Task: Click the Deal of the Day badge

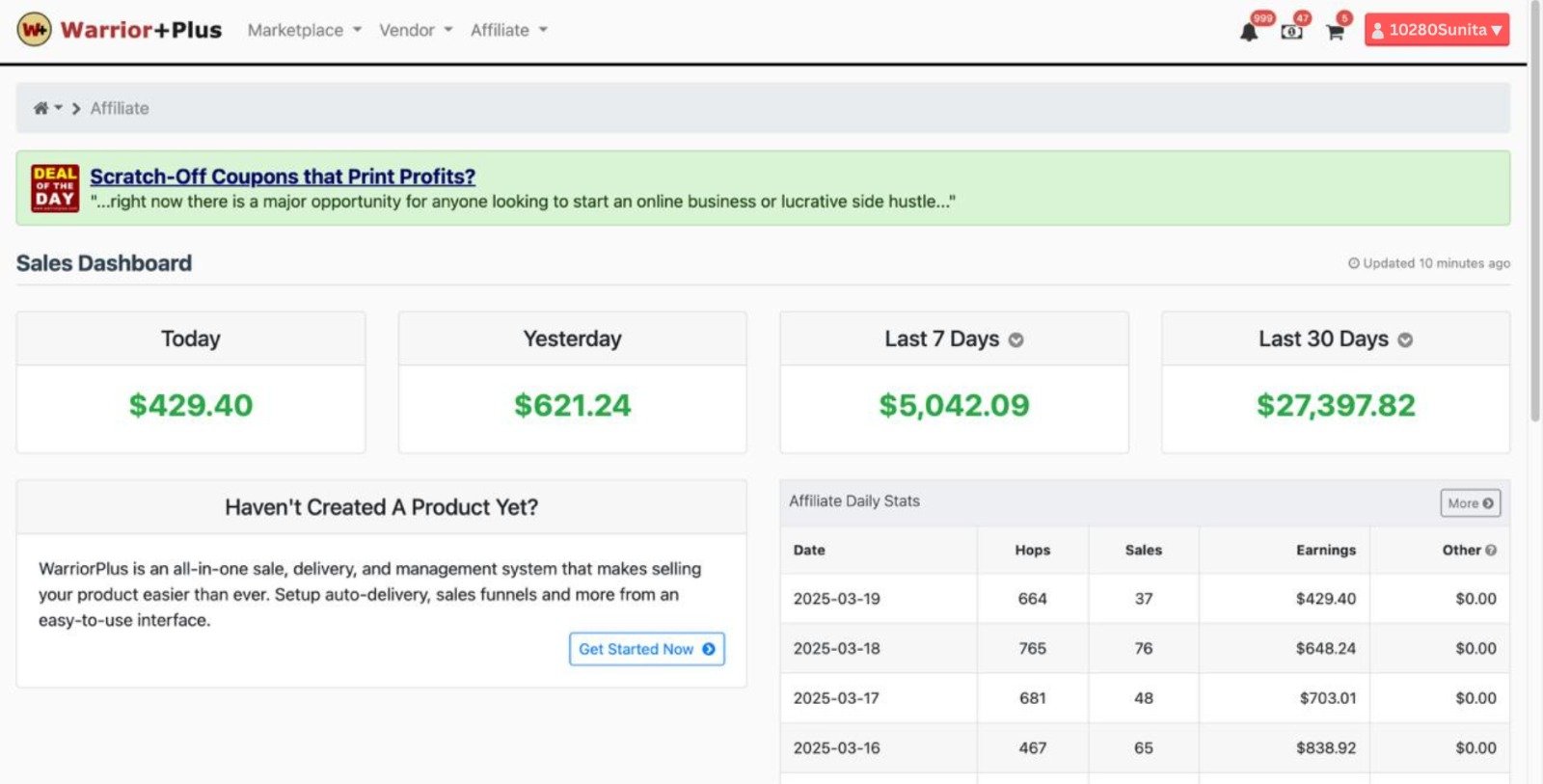Action: tap(55, 187)
